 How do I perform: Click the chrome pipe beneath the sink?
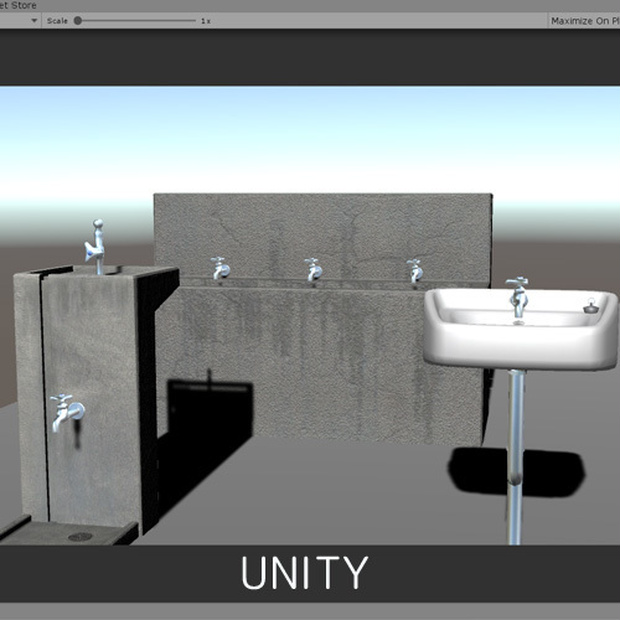[515, 457]
